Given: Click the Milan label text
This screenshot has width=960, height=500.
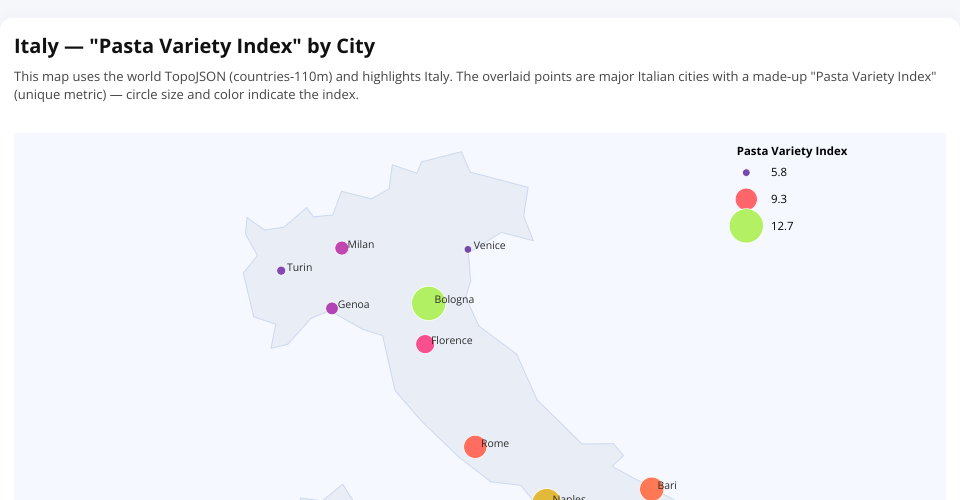Looking at the screenshot, I should tap(361, 244).
